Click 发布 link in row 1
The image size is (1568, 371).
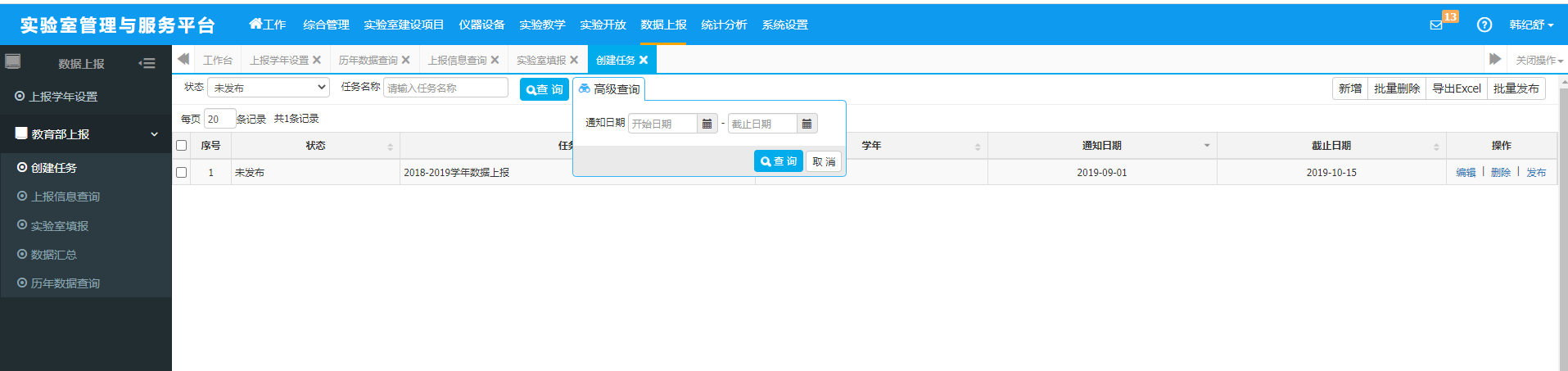(x=1536, y=172)
